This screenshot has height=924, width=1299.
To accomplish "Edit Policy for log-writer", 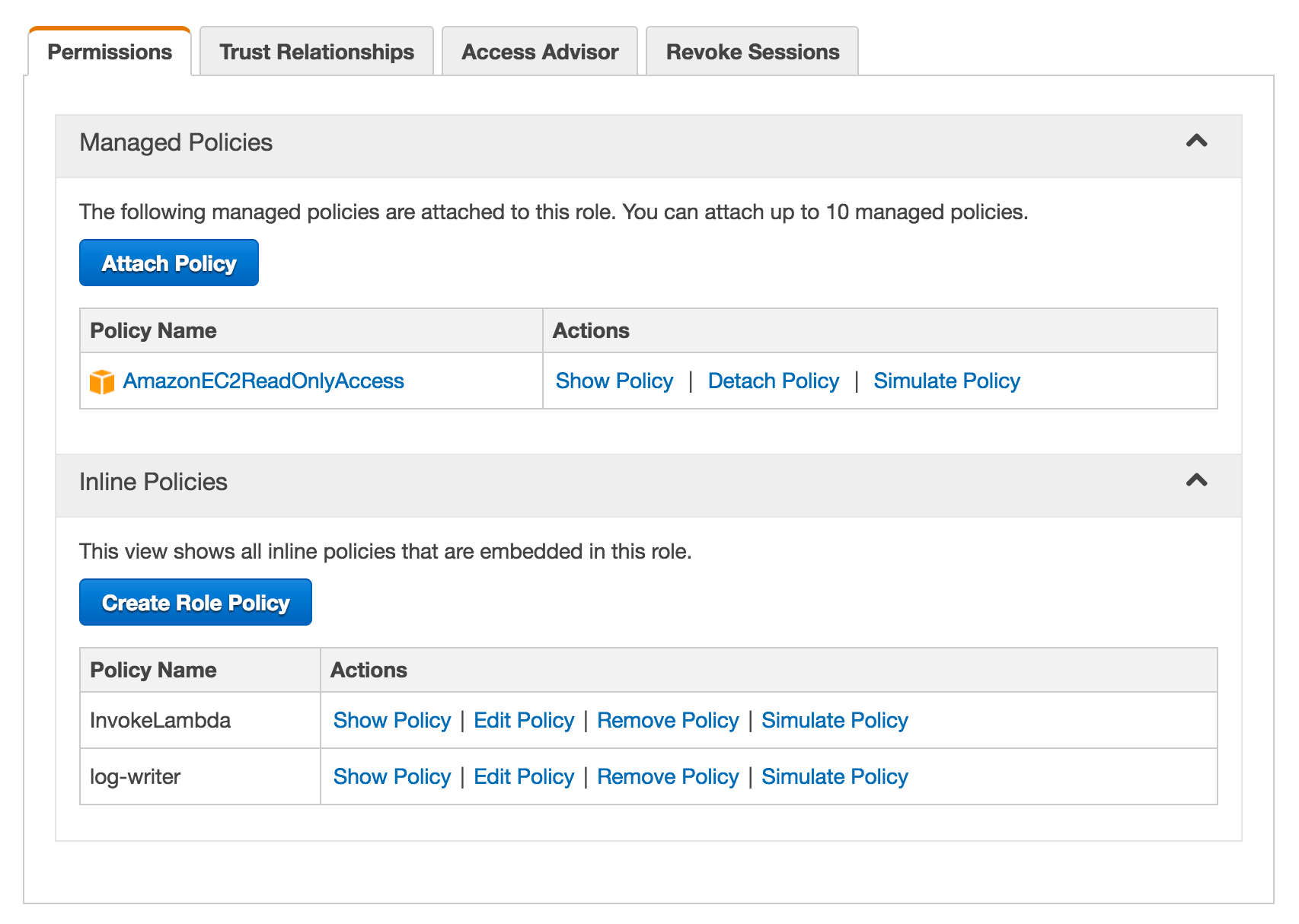I will 524,777.
